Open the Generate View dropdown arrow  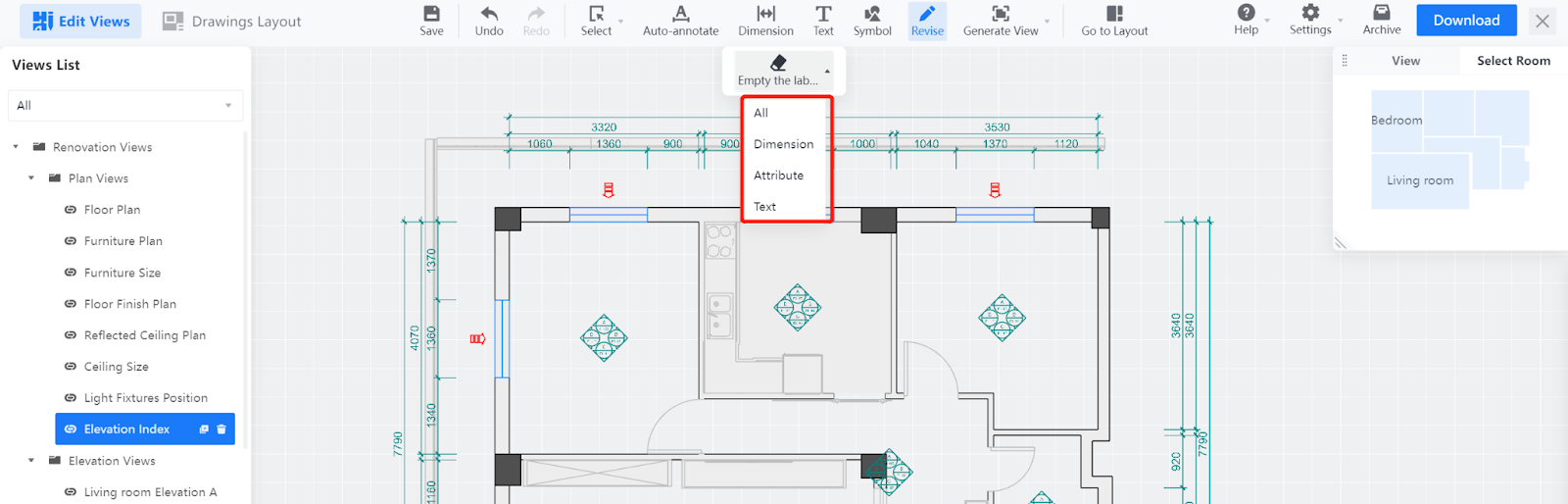1047,21
